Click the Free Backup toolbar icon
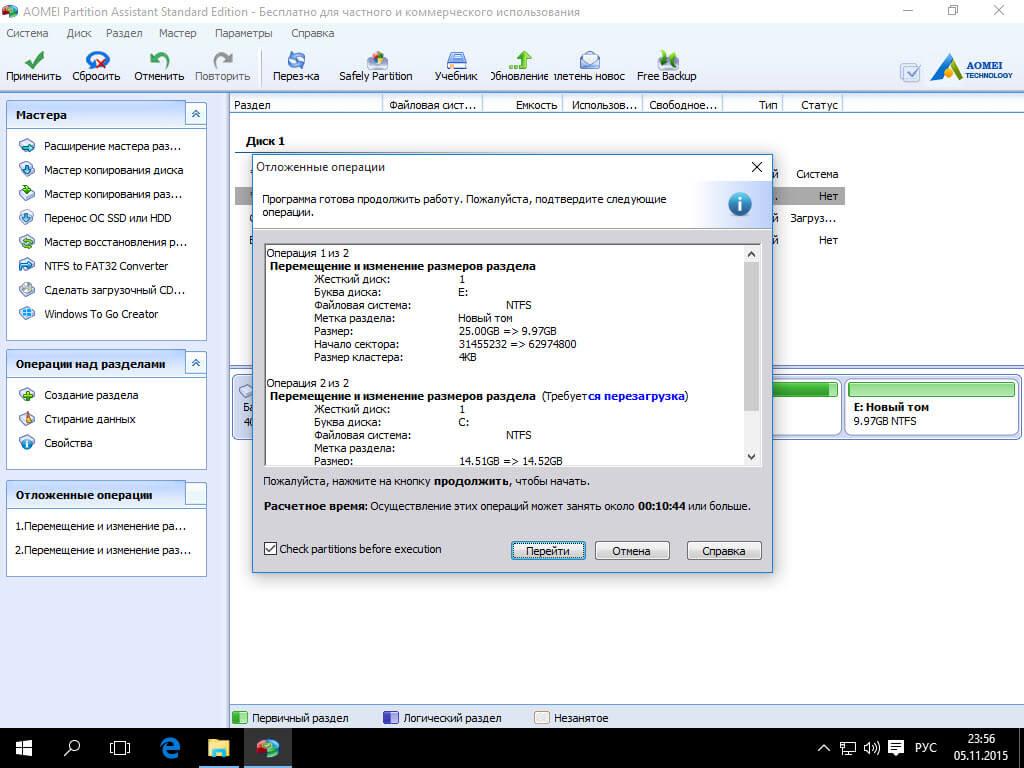The width and height of the screenshot is (1024, 768). point(666,67)
